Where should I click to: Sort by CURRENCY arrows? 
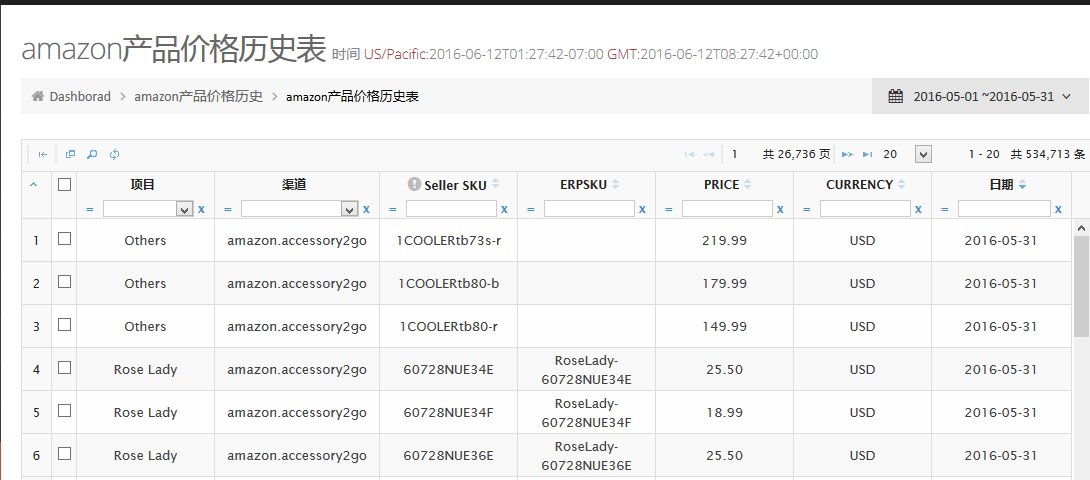point(902,184)
